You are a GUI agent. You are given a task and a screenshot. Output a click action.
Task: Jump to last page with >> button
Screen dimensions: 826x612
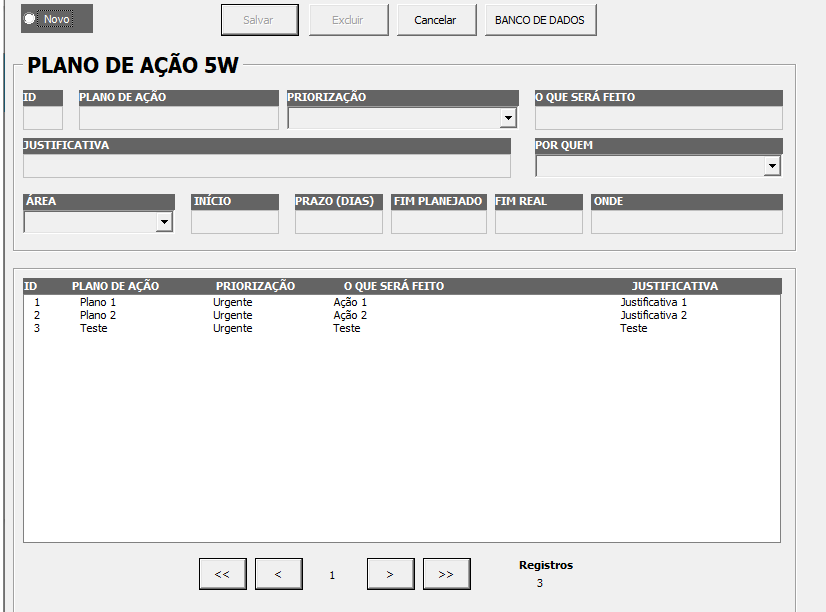446,574
